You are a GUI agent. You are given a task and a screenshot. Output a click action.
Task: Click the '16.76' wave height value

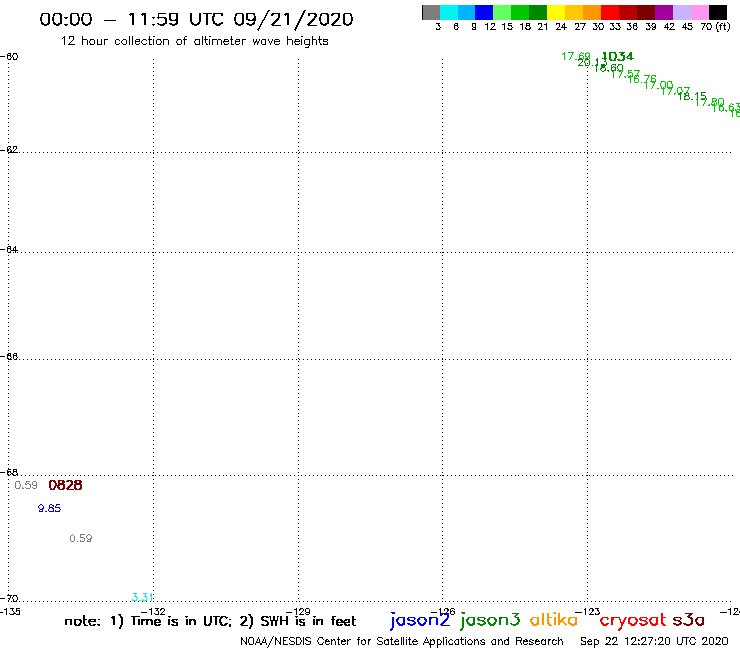642,79
